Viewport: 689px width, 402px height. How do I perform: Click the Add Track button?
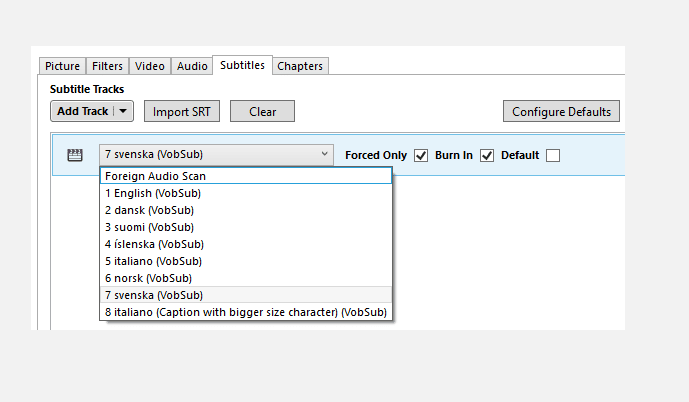82,111
